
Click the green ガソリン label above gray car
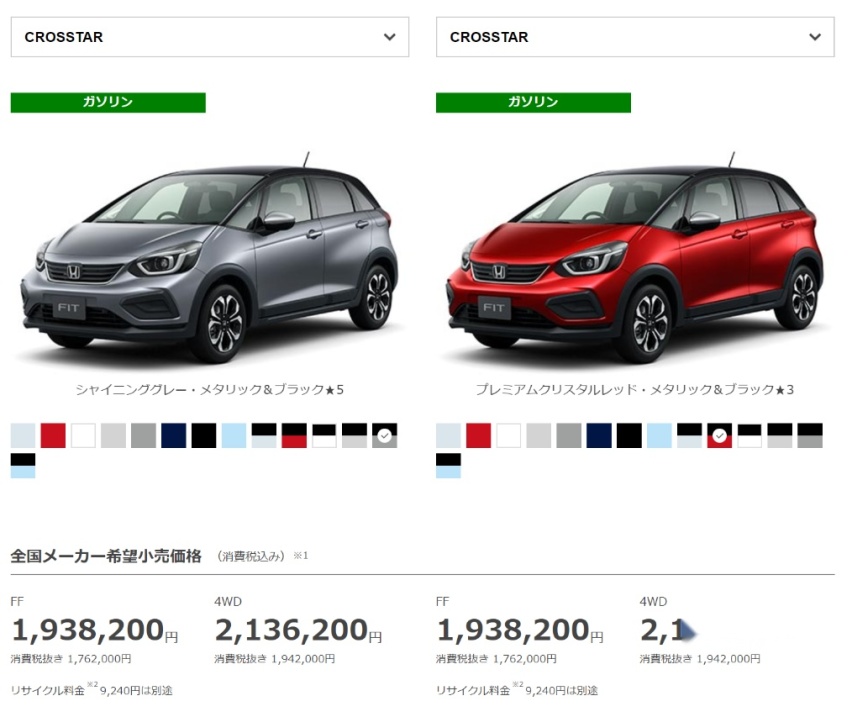pos(108,103)
